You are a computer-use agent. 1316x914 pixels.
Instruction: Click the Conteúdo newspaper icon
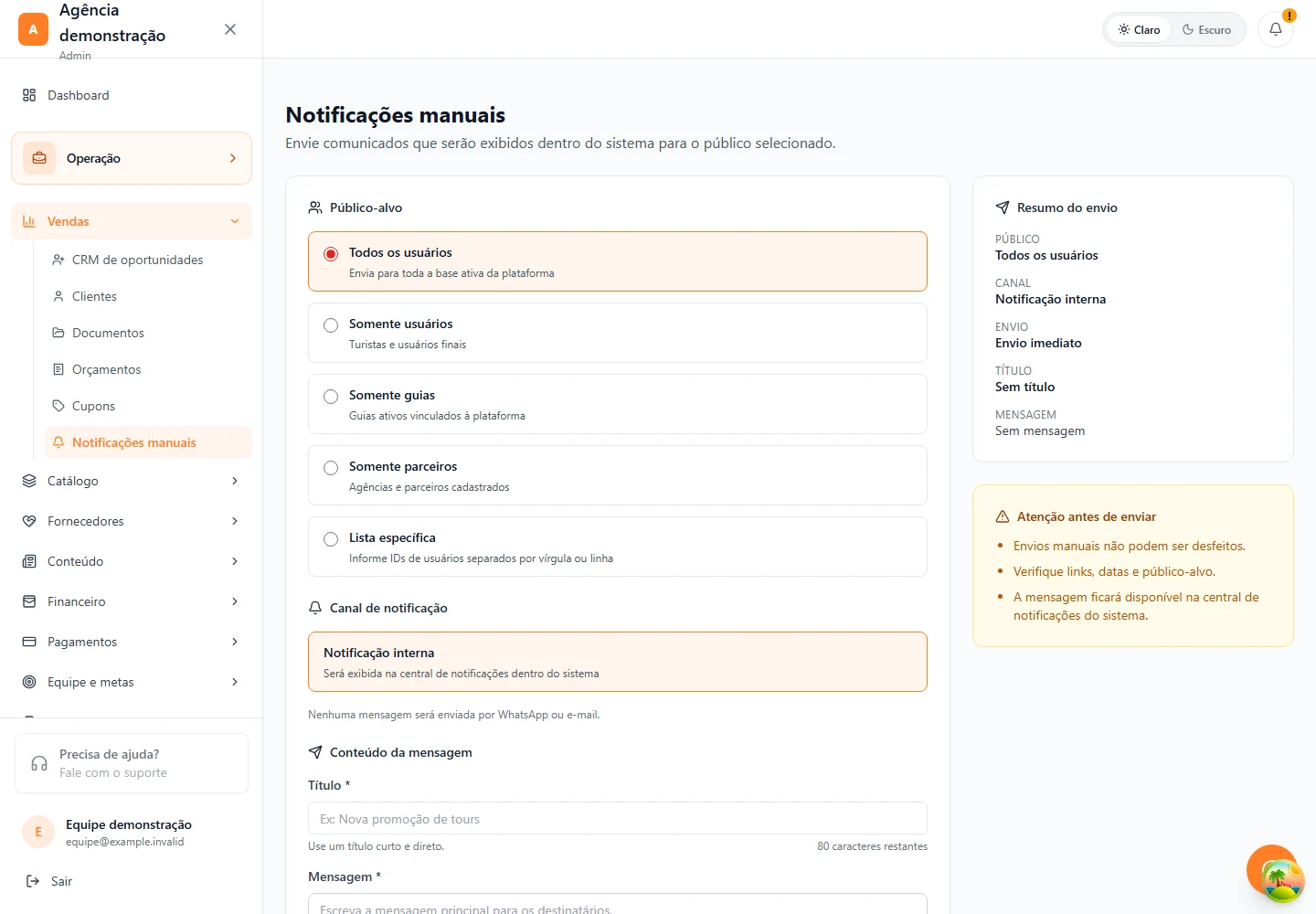pos(29,561)
